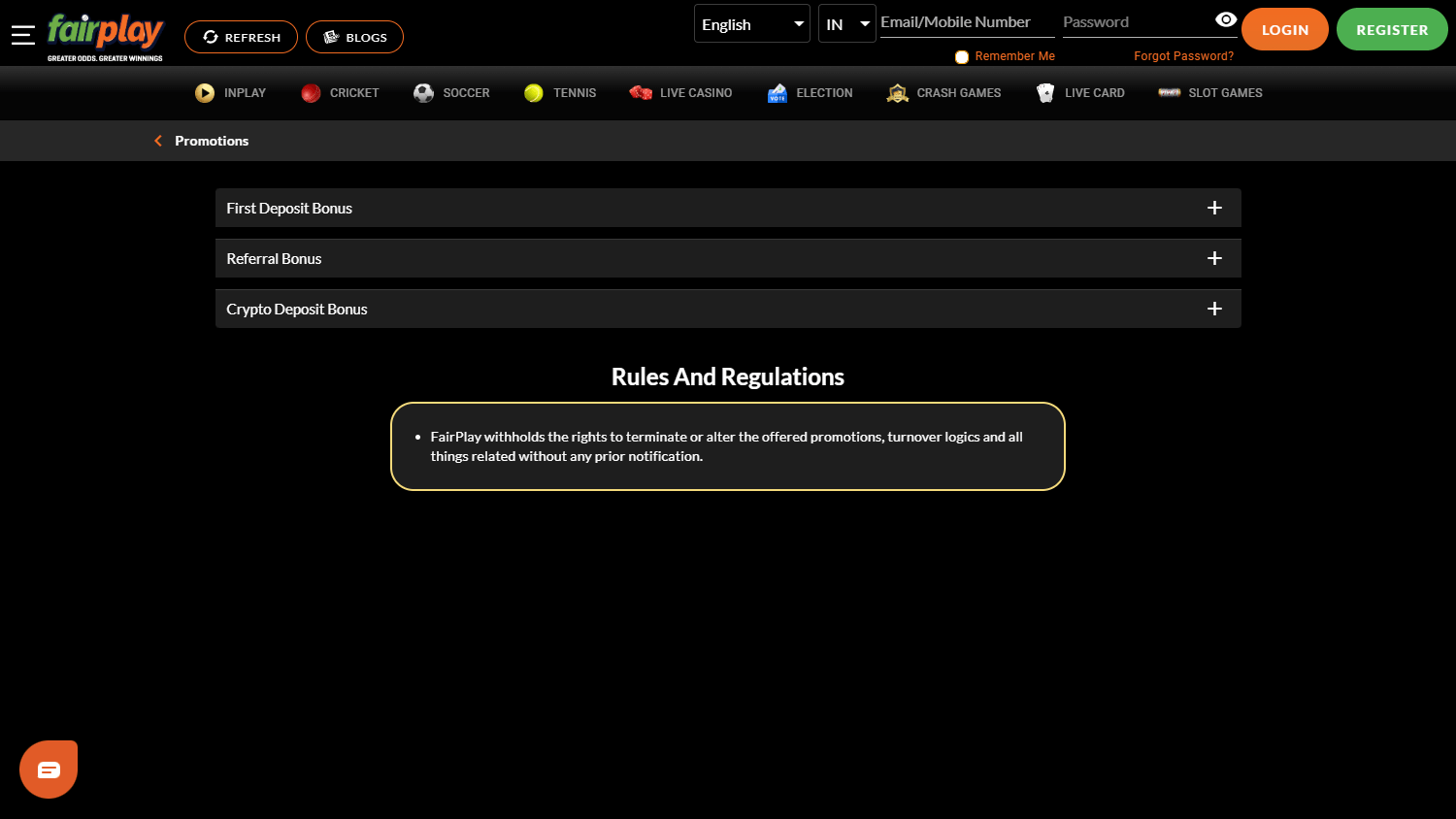Go to TENNIS section
Viewport: 1456px width, 819px height.
[x=575, y=93]
